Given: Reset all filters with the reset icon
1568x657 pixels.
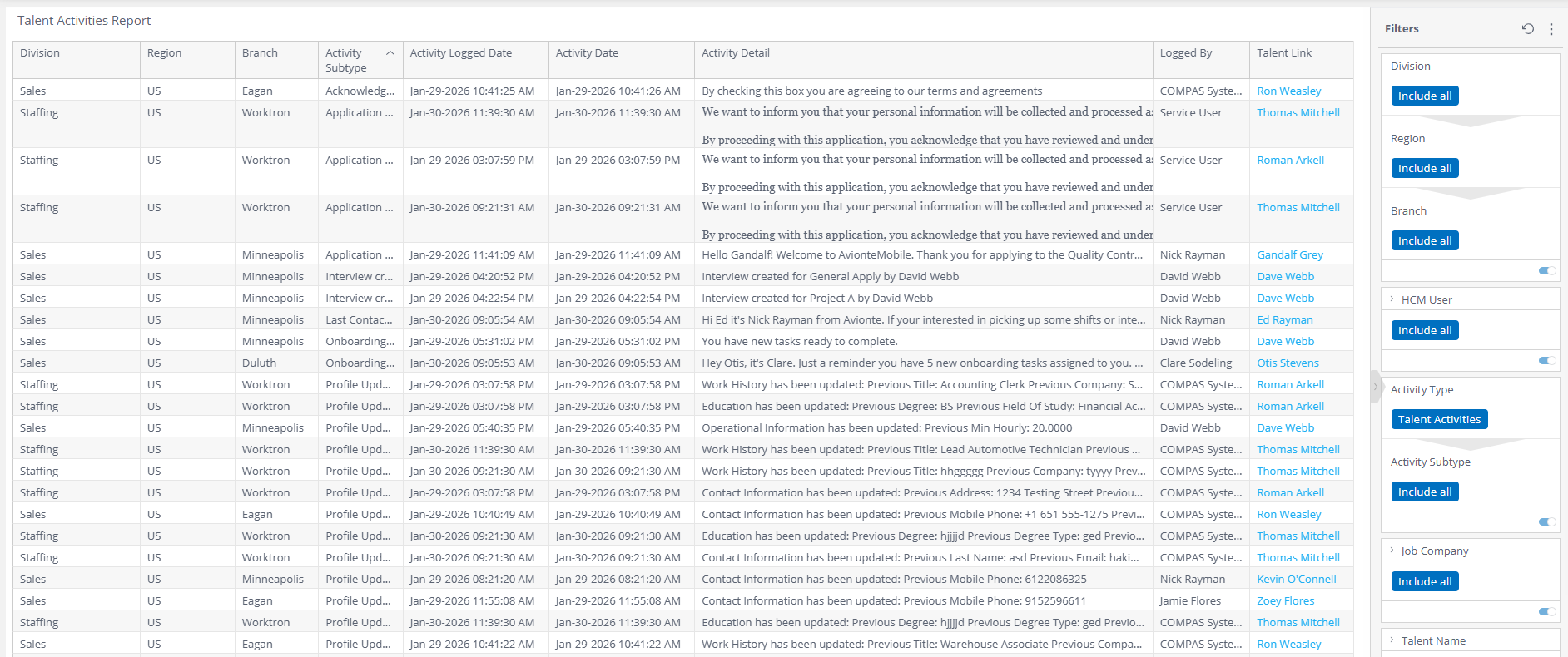Looking at the screenshot, I should 1528,28.
